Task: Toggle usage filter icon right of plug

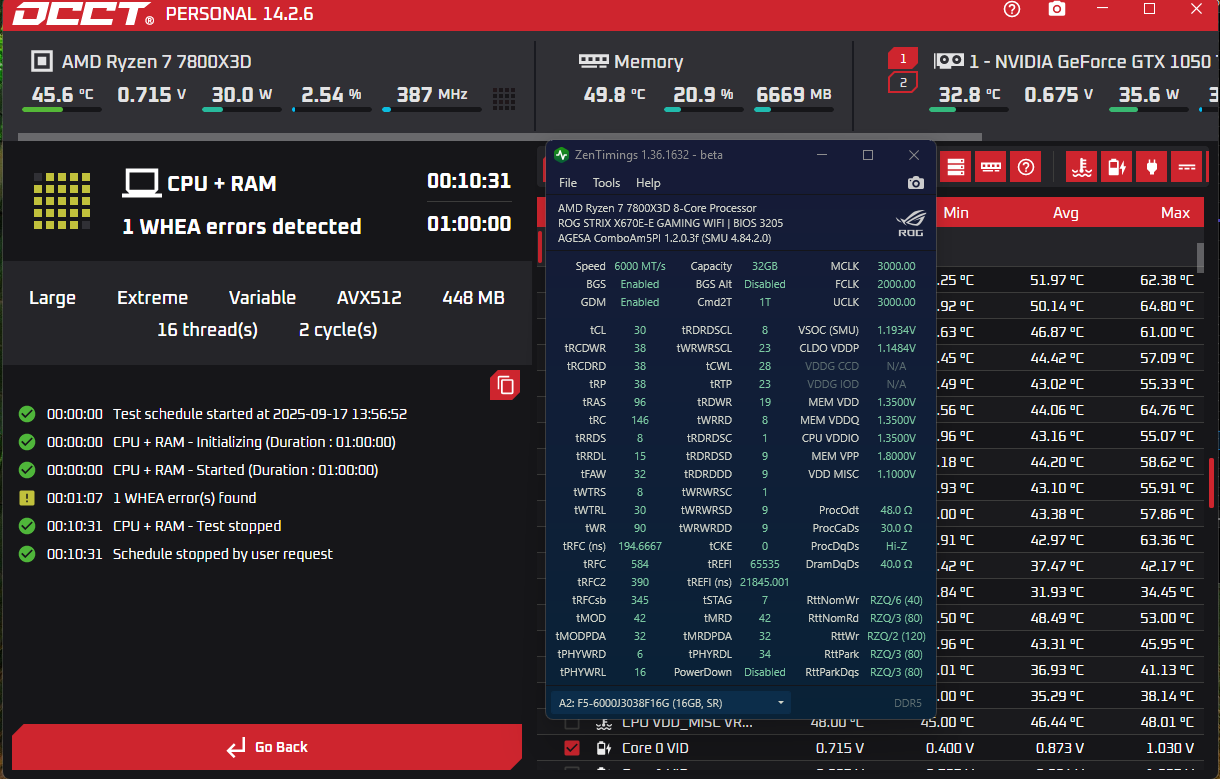Action: point(1187,167)
